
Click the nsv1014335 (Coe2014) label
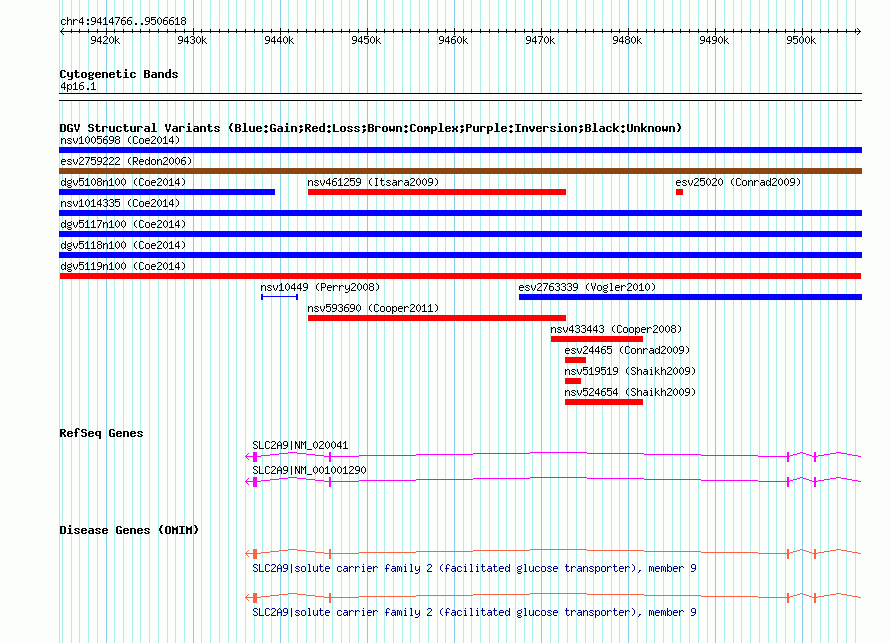tap(120, 203)
